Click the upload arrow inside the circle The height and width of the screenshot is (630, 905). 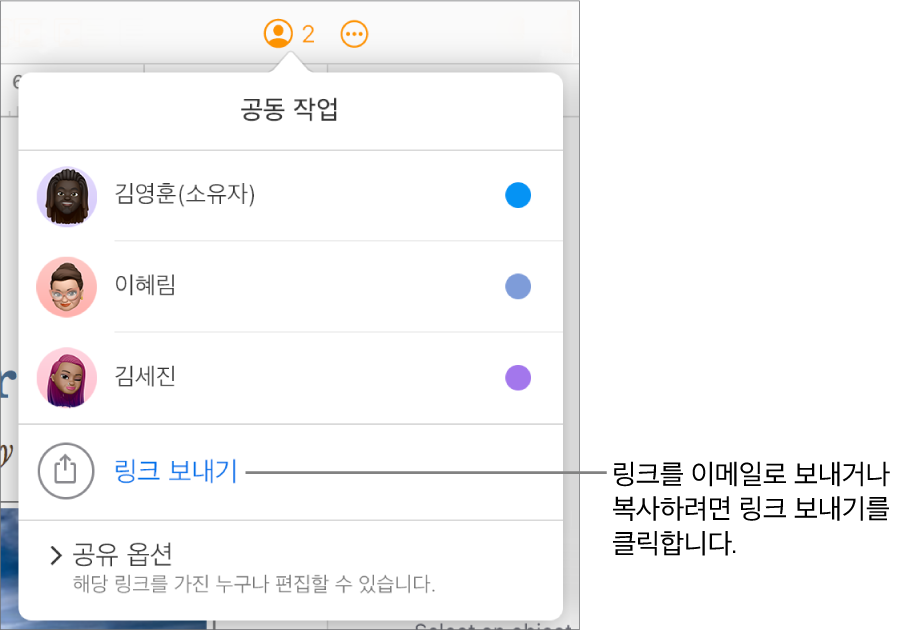point(66,471)
